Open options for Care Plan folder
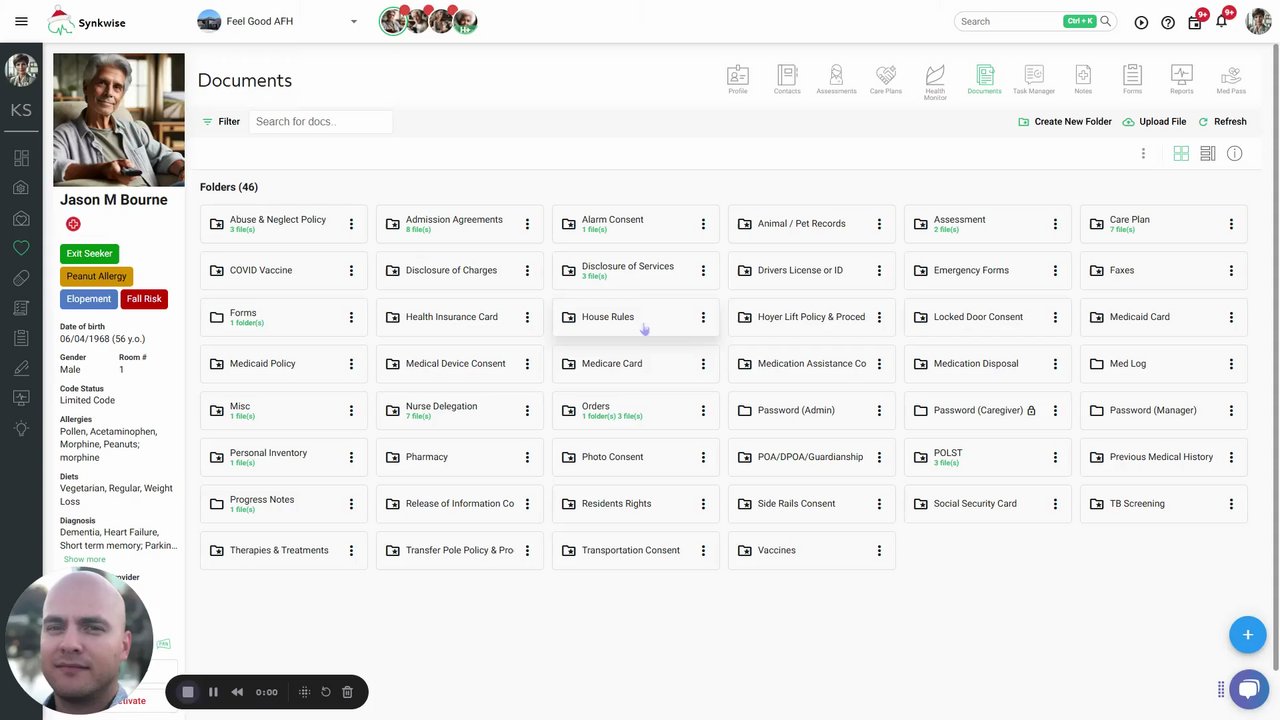1280x720 pixels. pos(1231,224)
